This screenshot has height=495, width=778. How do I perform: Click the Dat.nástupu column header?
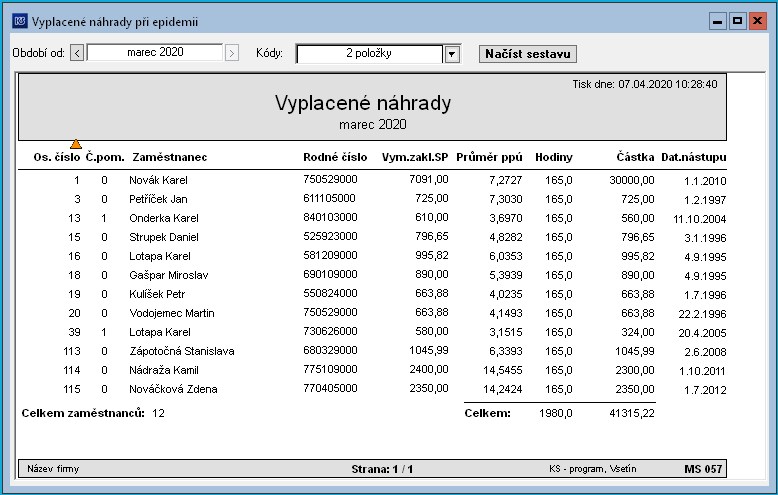[694, 157]
